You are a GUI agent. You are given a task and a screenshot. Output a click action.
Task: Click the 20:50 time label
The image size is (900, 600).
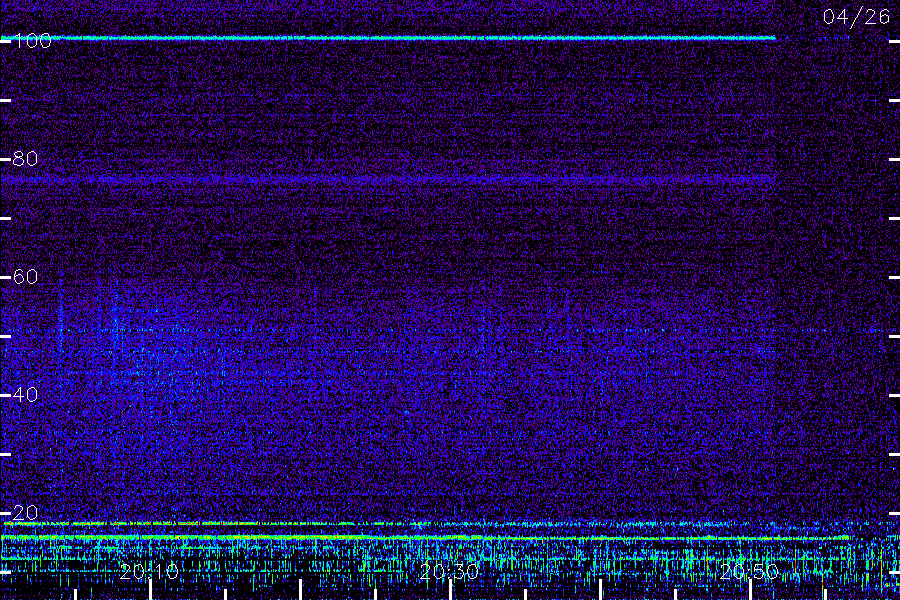point(749,572)
